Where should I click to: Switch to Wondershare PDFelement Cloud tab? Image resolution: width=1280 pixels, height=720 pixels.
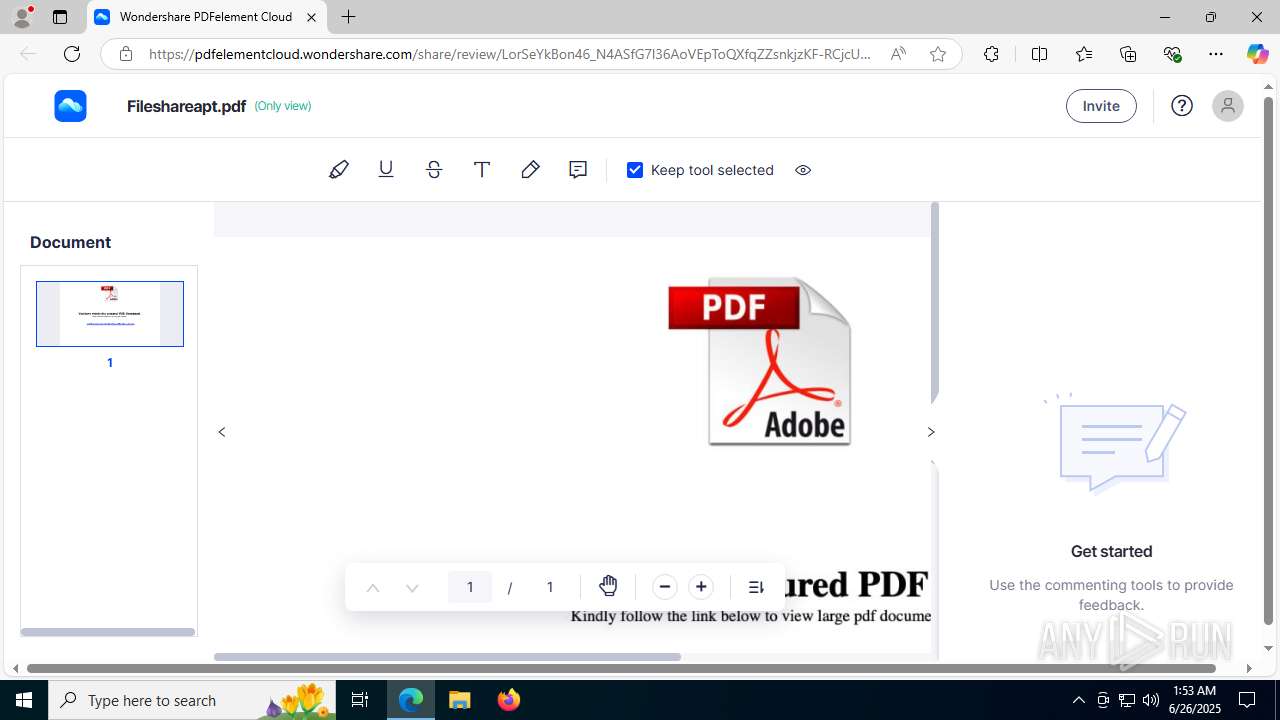(207, 17)
